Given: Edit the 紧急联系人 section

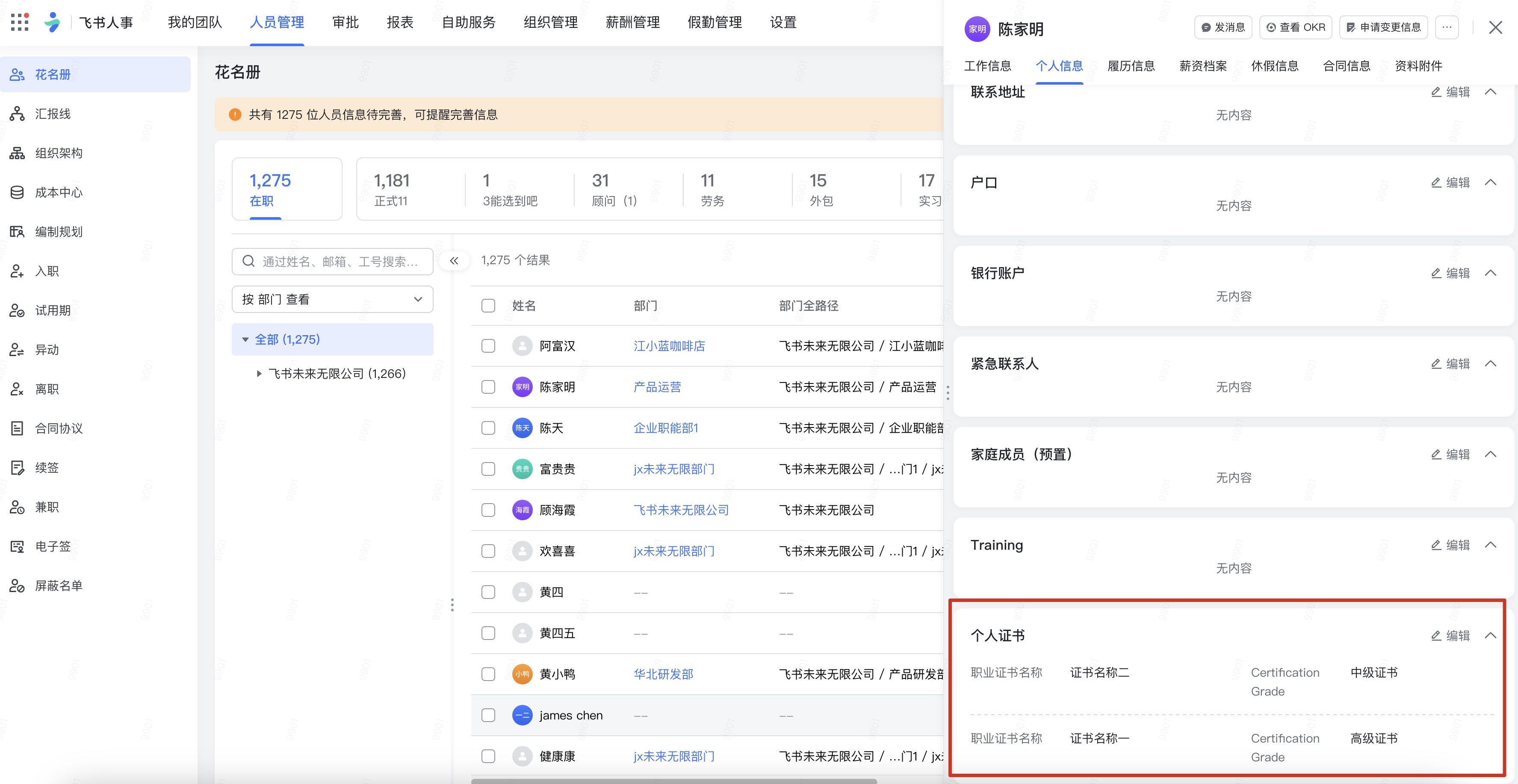Looking at the screenshot, I should (1450, 364).
